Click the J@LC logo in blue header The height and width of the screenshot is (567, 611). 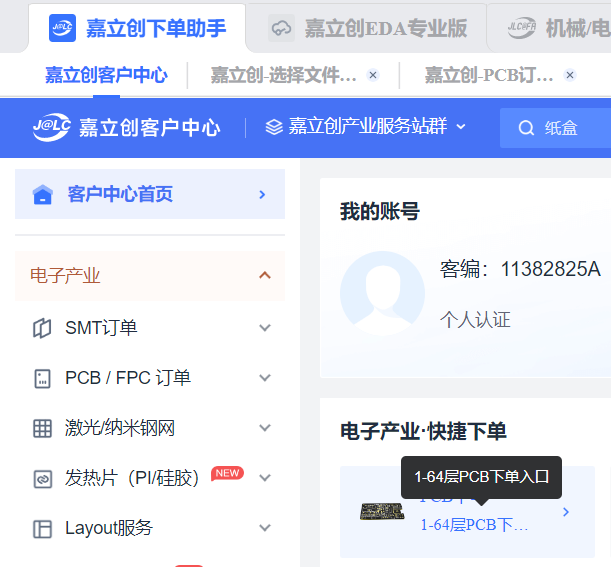pos(51,127)
